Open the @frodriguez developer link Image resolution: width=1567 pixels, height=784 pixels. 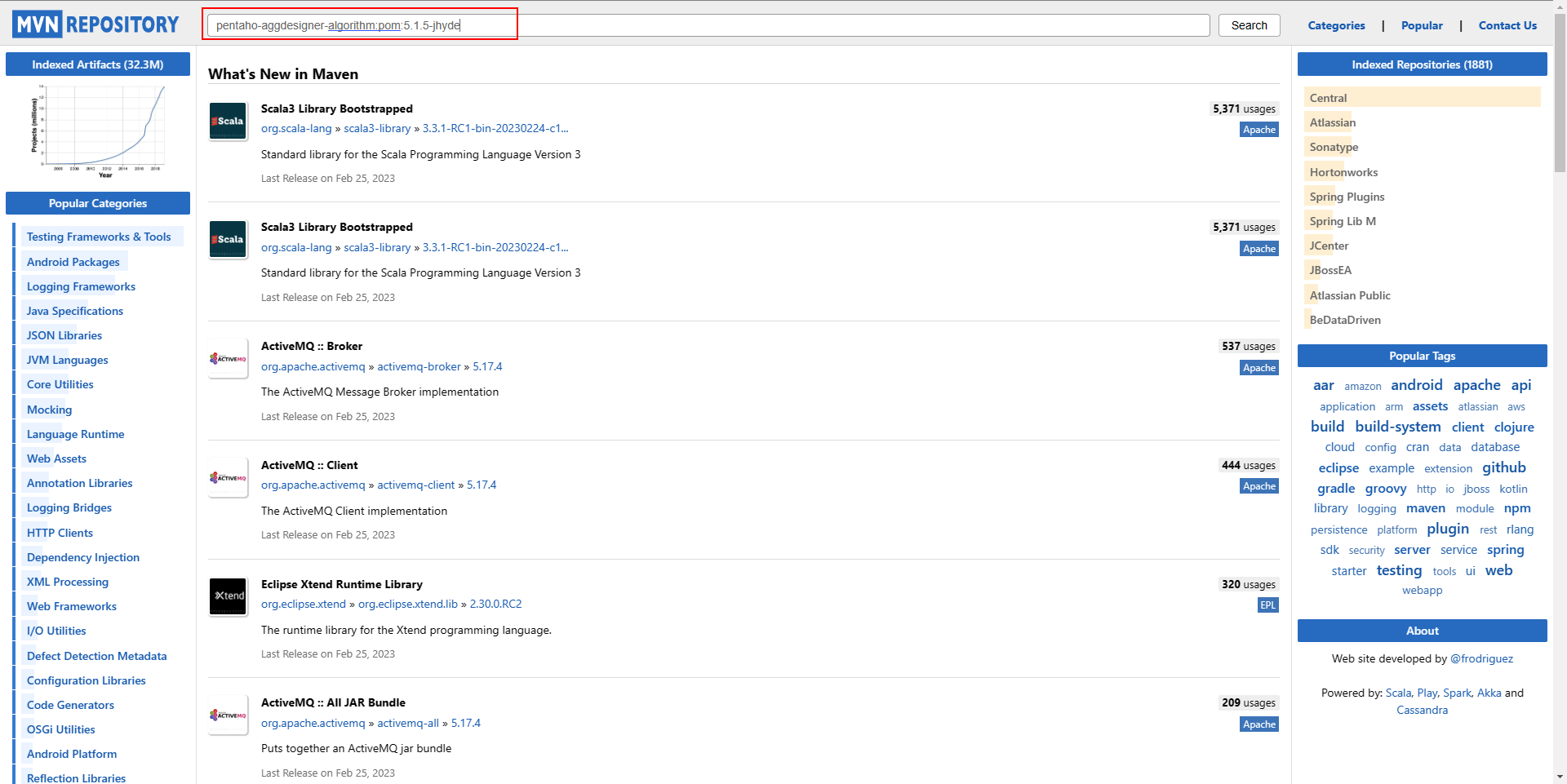pos(1480,658)
